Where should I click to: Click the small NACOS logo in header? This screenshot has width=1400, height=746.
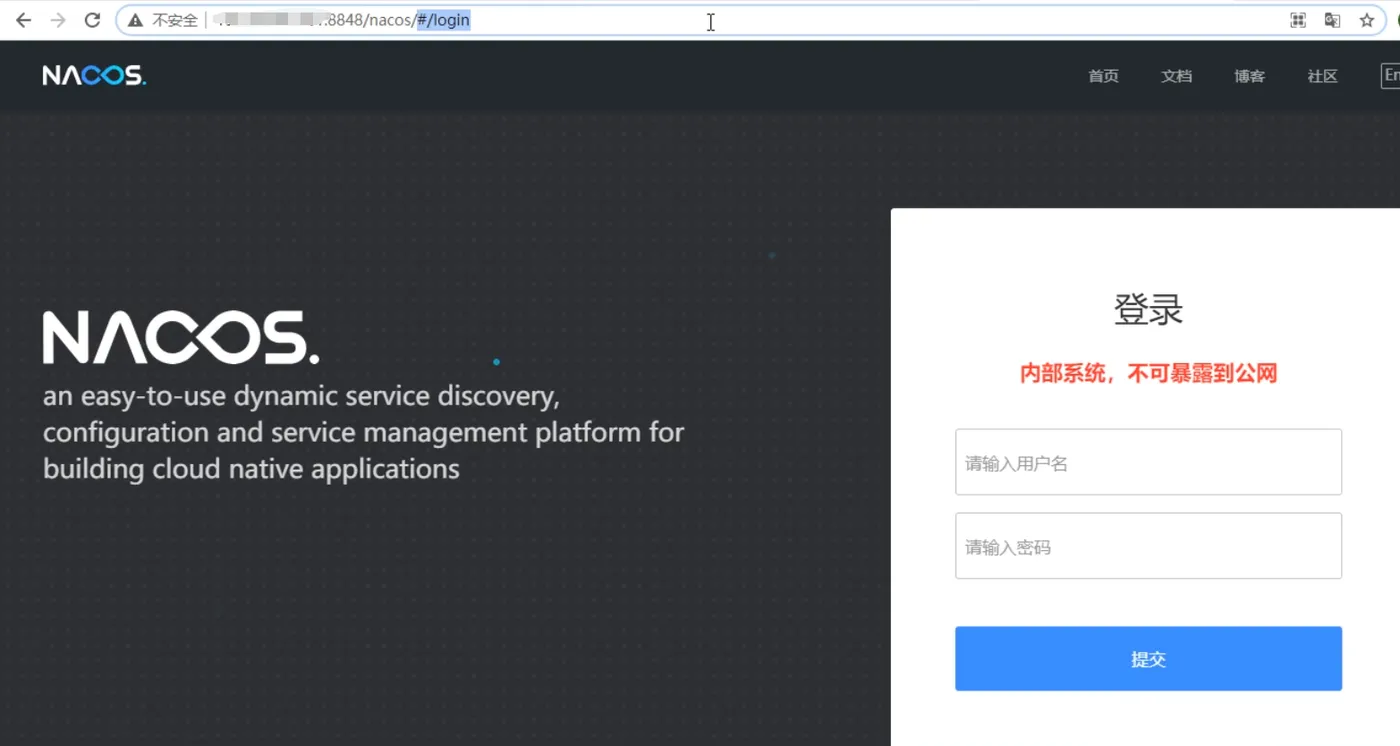[94, 75]
